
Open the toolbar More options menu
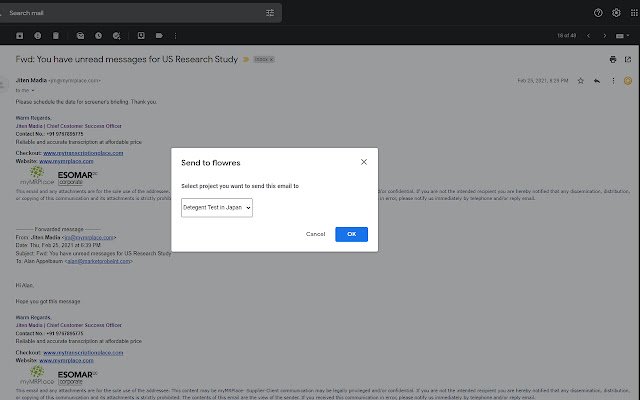176,36
